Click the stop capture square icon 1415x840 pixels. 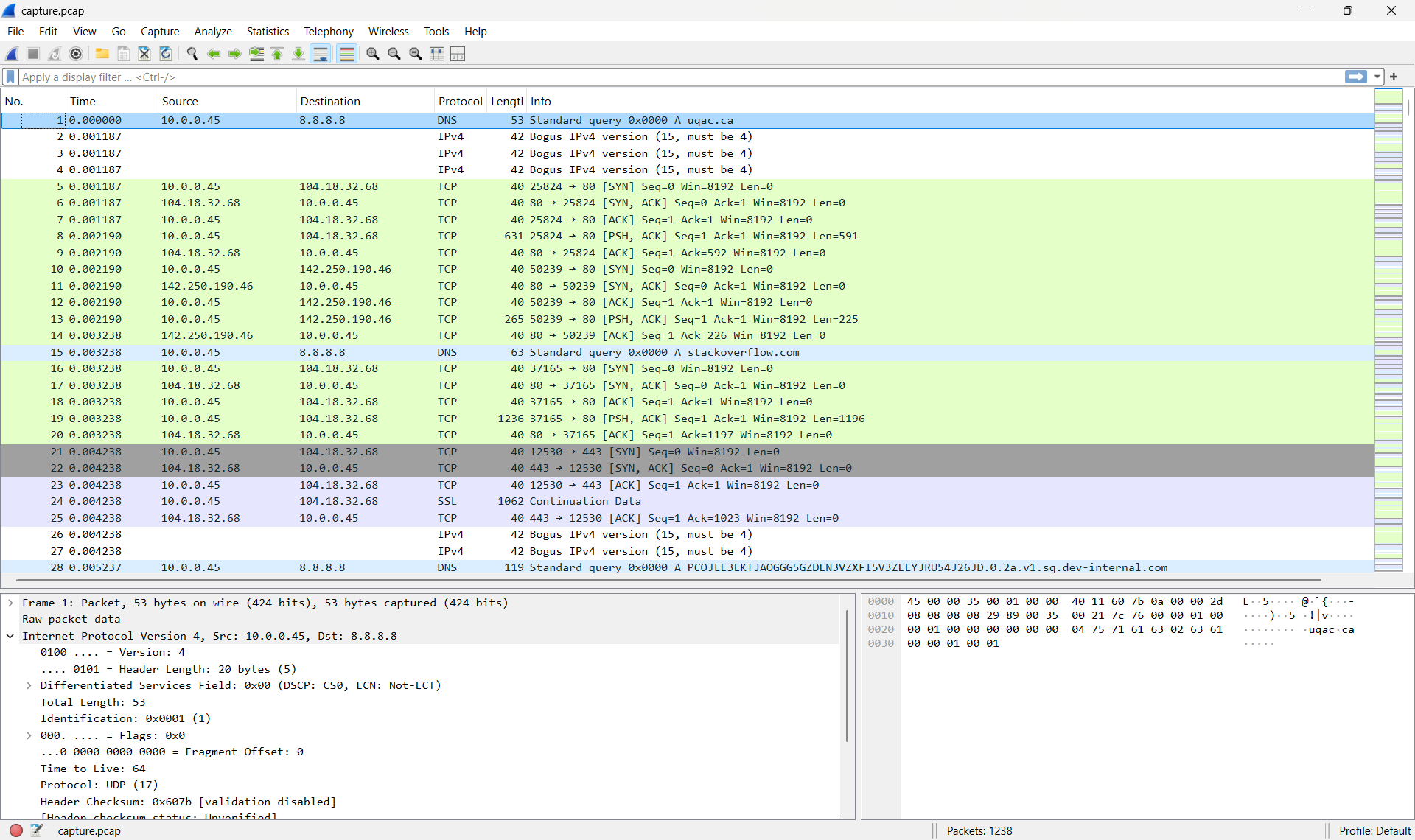coord(33,54)
